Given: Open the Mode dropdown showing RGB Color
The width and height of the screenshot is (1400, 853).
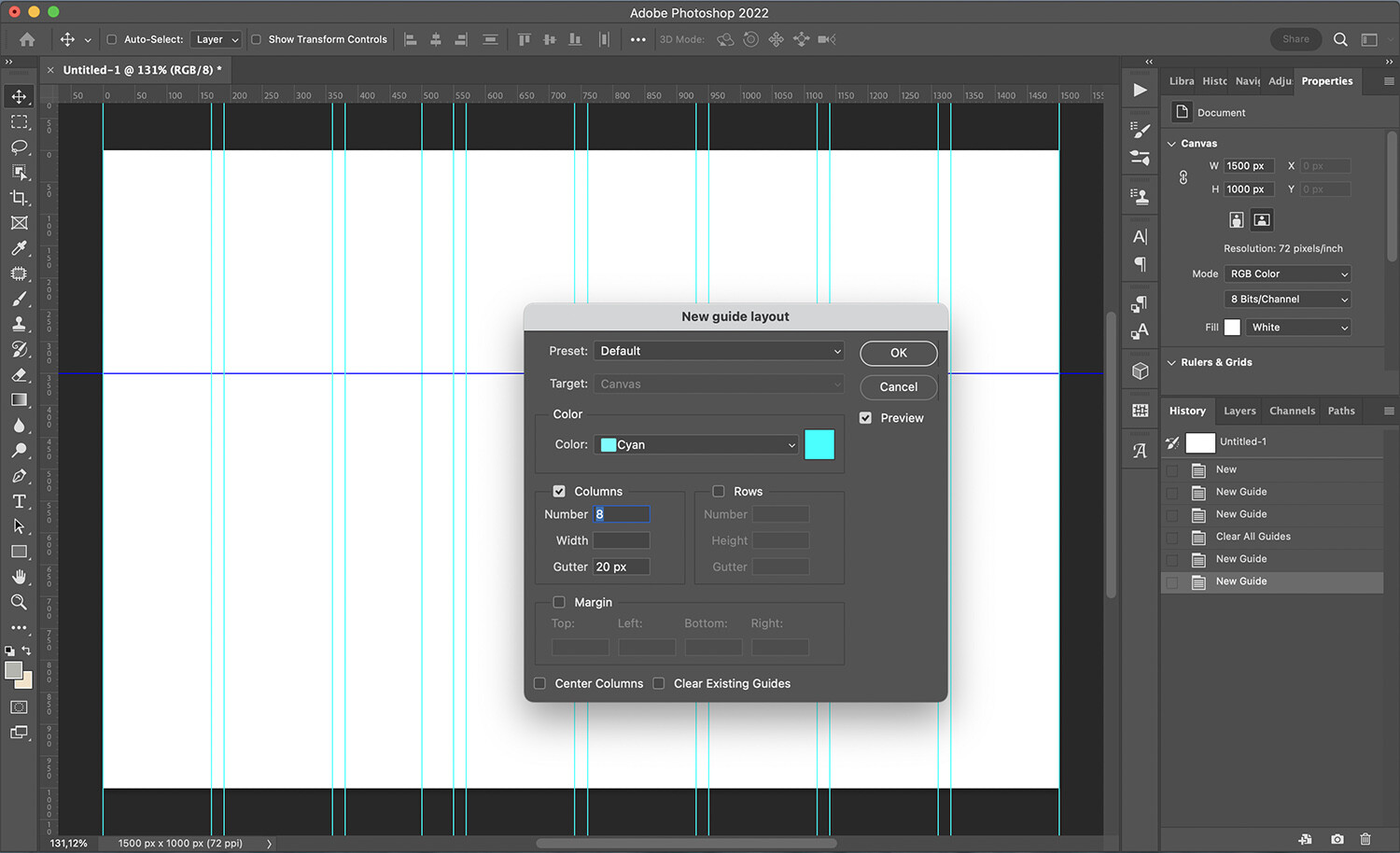Looking at the screenshot, I should click(x=1287, y=273).
